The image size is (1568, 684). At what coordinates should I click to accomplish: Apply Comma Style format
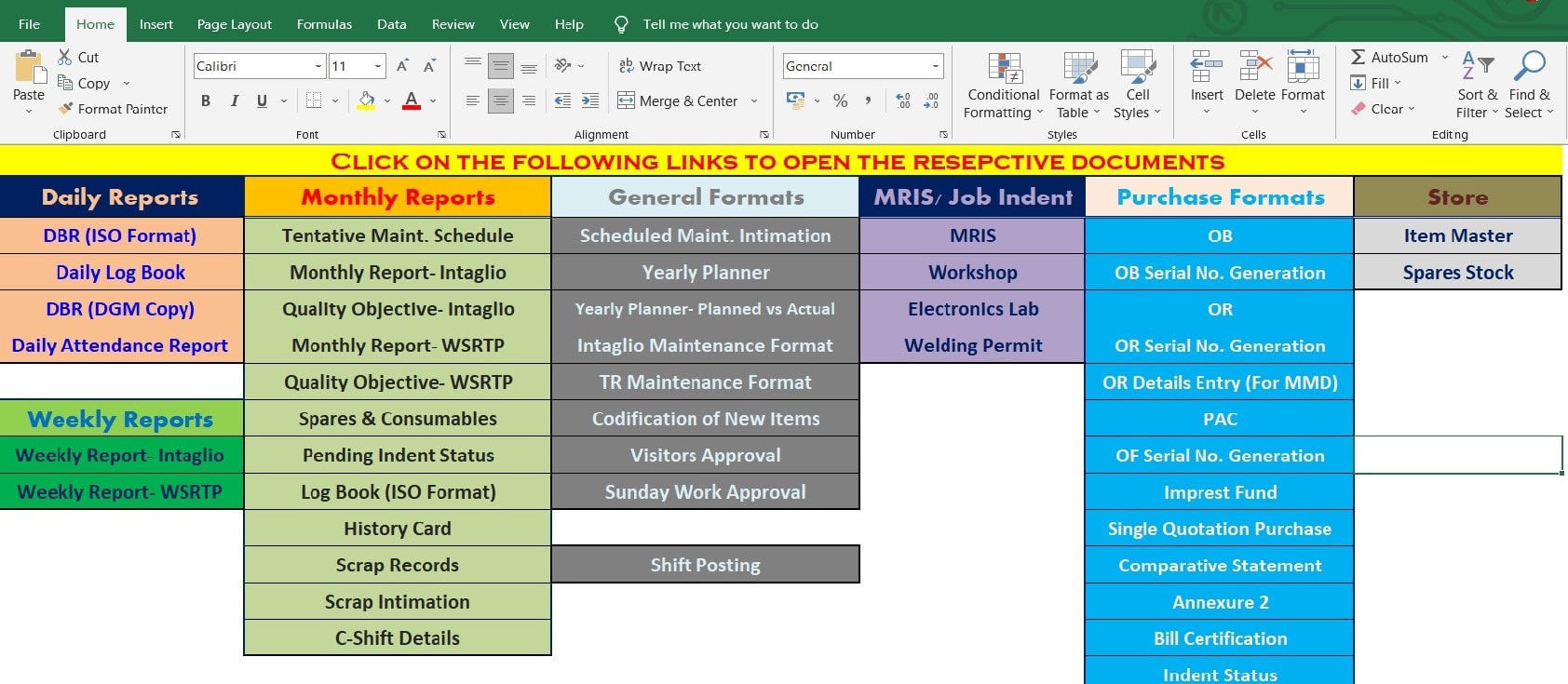click(868, 100)
